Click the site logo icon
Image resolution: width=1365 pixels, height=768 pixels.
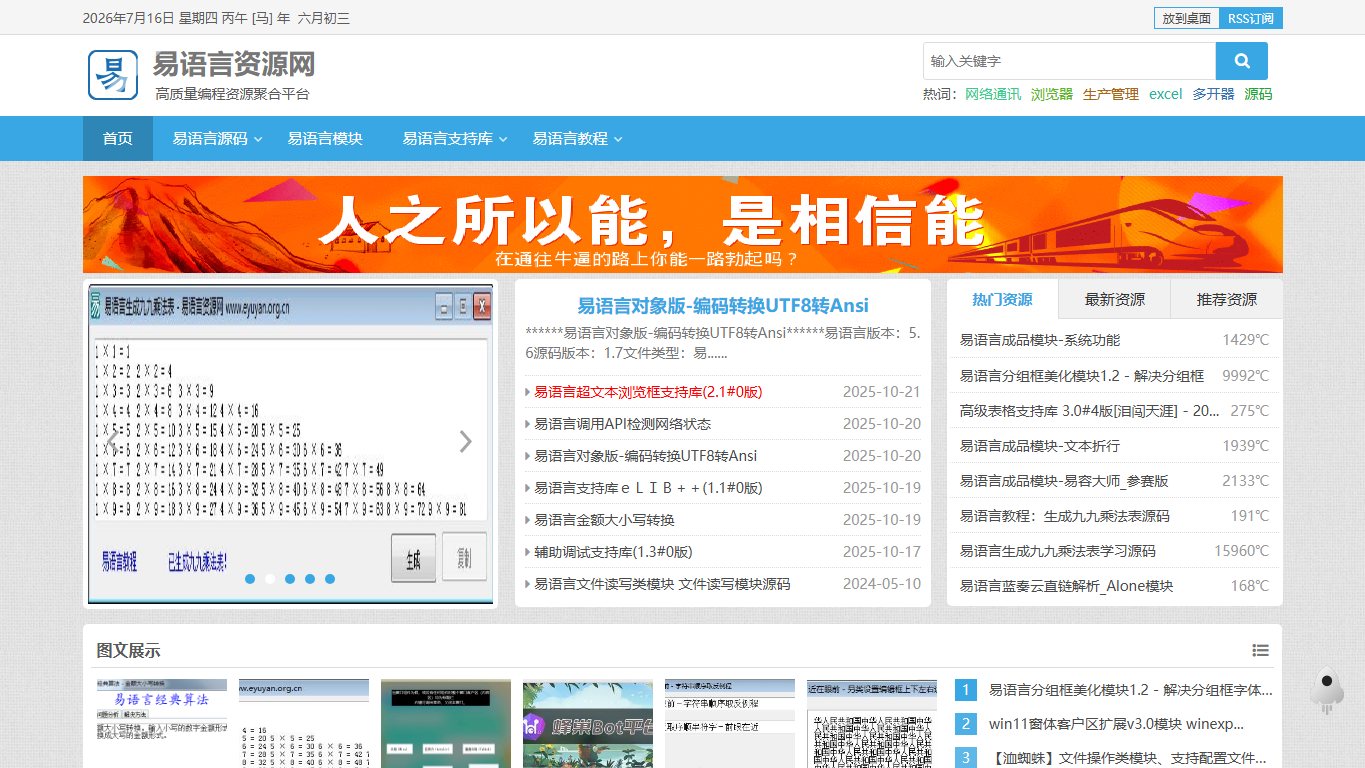tap(113, 75)
